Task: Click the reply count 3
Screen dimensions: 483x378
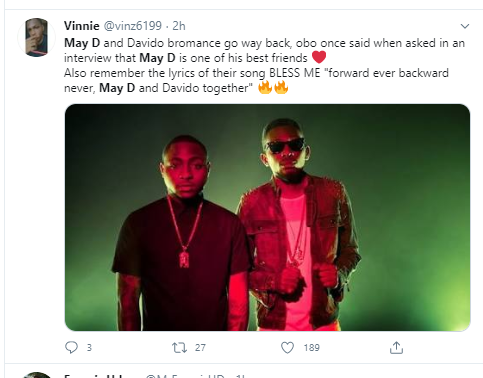Action: (x=89, y=348)
